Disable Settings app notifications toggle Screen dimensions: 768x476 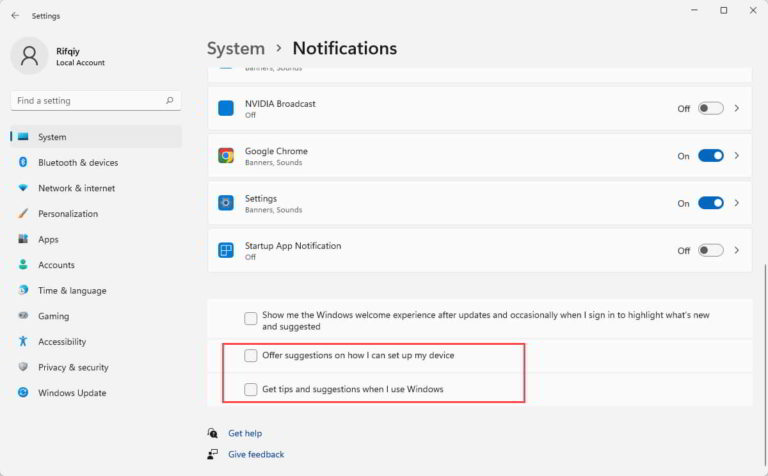[711, 203]
